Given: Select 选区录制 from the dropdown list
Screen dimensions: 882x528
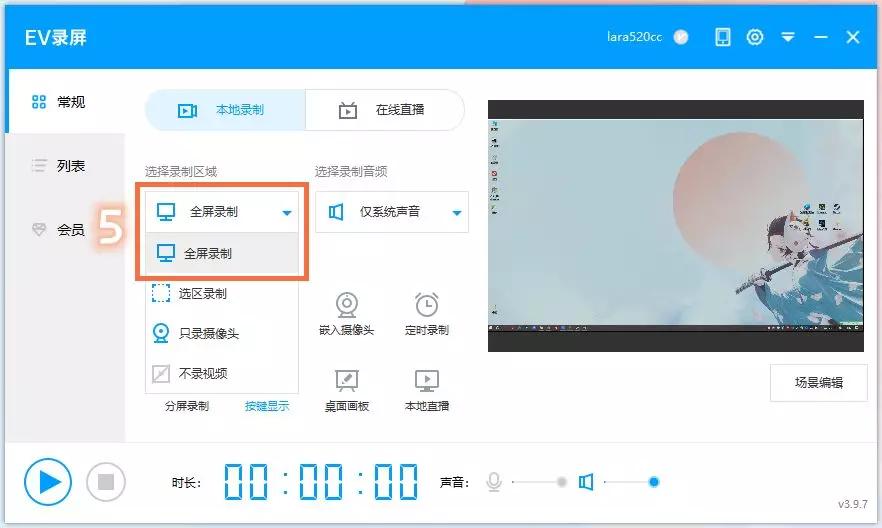Looking at the screenshot, I should click(x=204, y=293).
